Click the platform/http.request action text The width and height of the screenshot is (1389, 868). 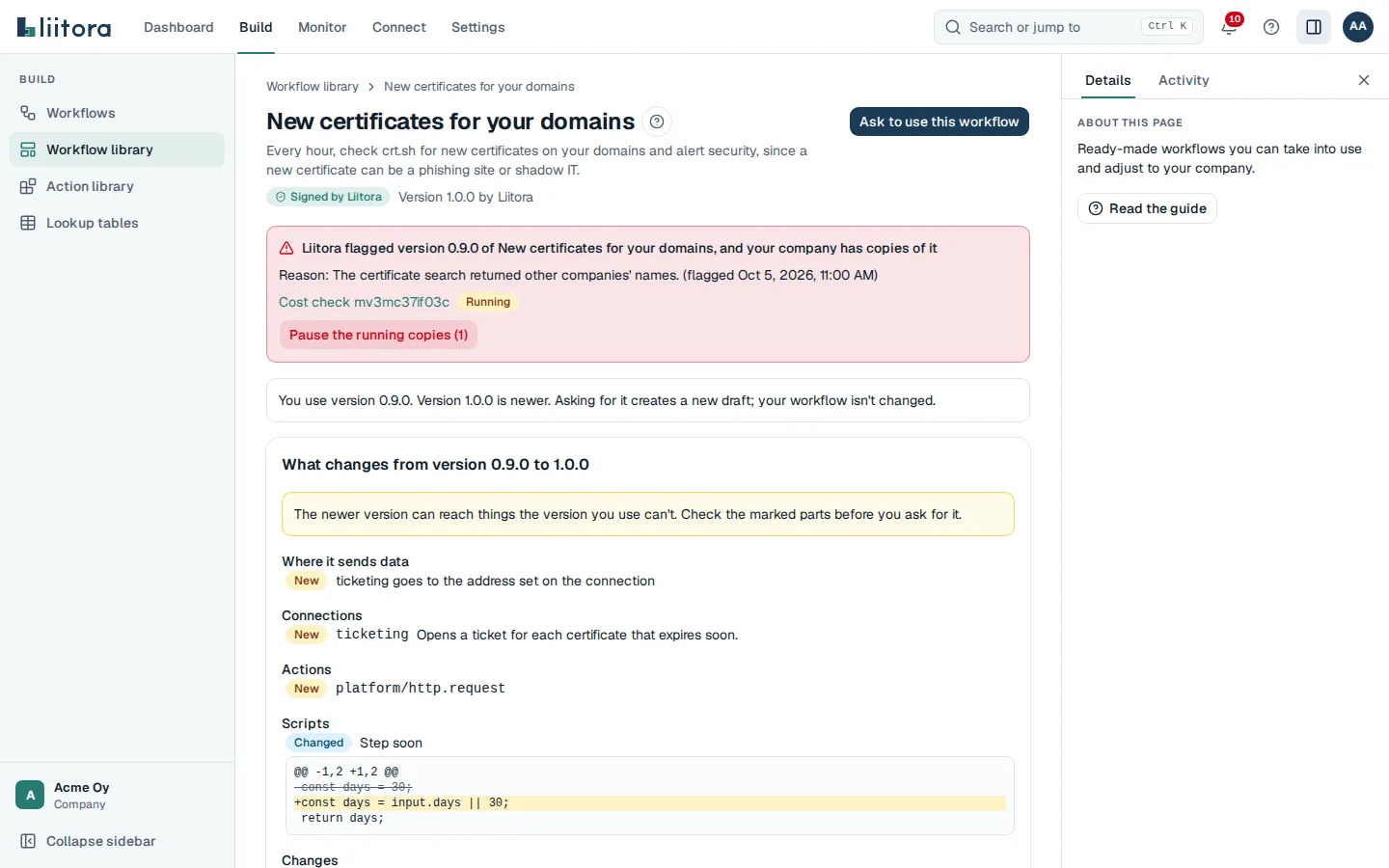[421, 689]
